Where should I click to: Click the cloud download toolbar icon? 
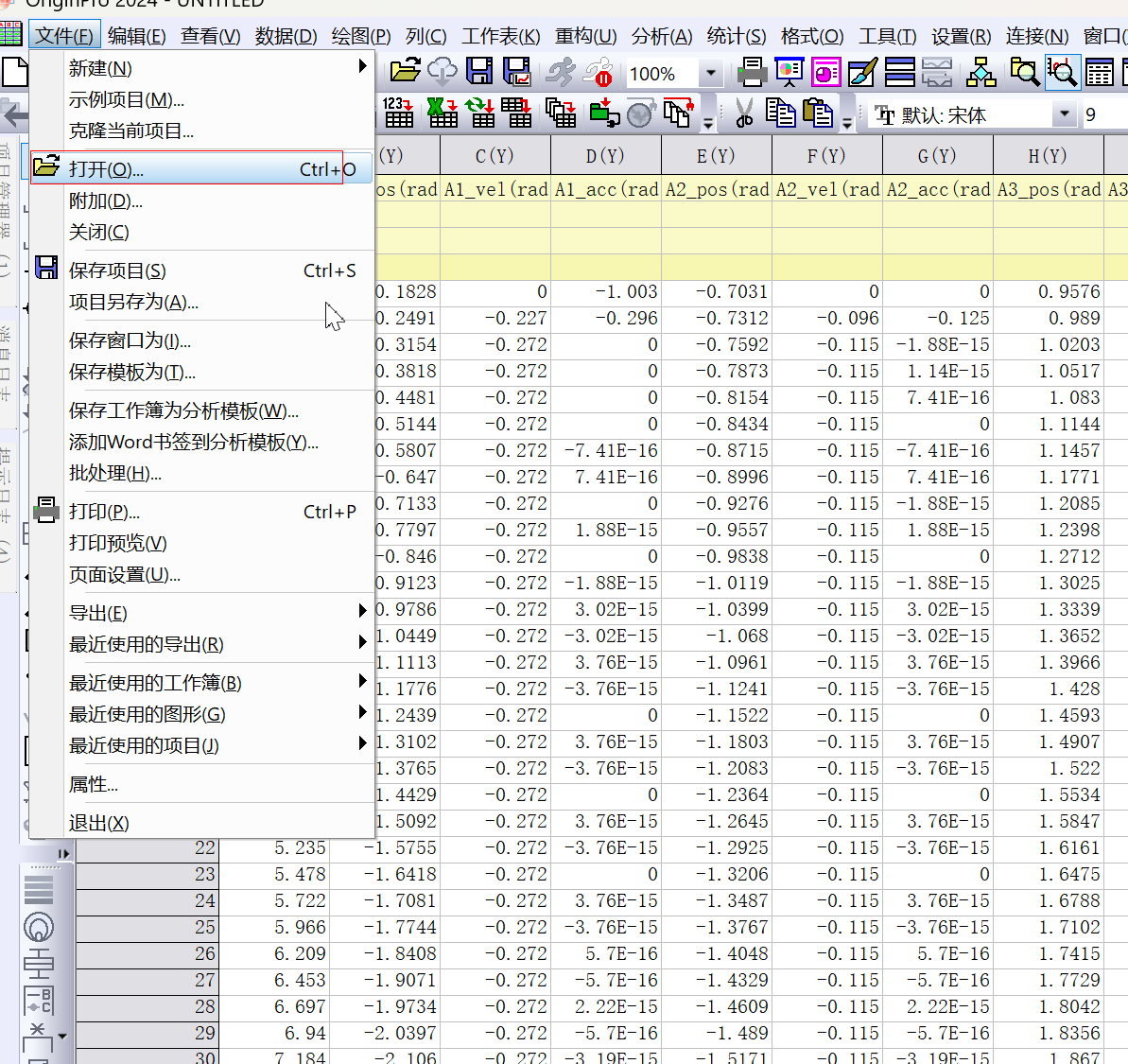click(442, 71)
